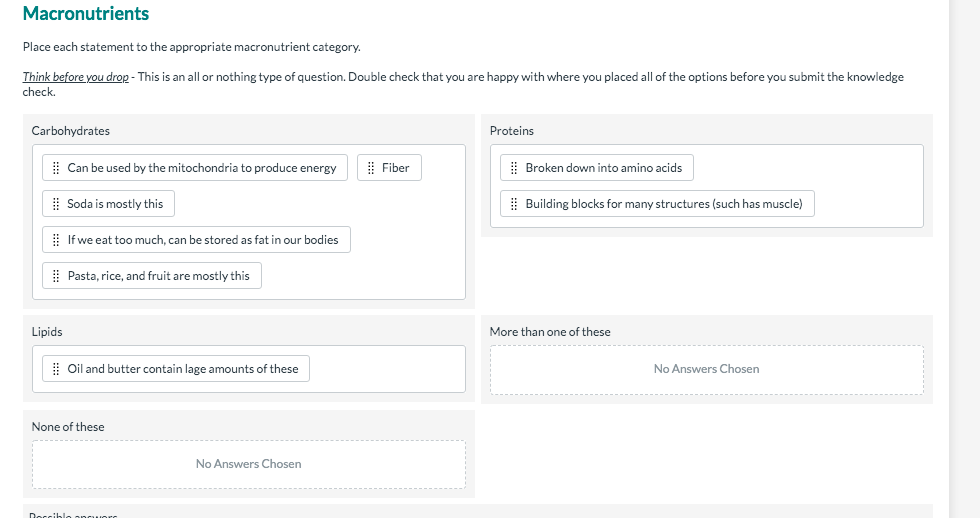The height and width of the screenshot is (518, 980).
Task: Click the "Place each statement" instruction text
Action: point(192,47)
